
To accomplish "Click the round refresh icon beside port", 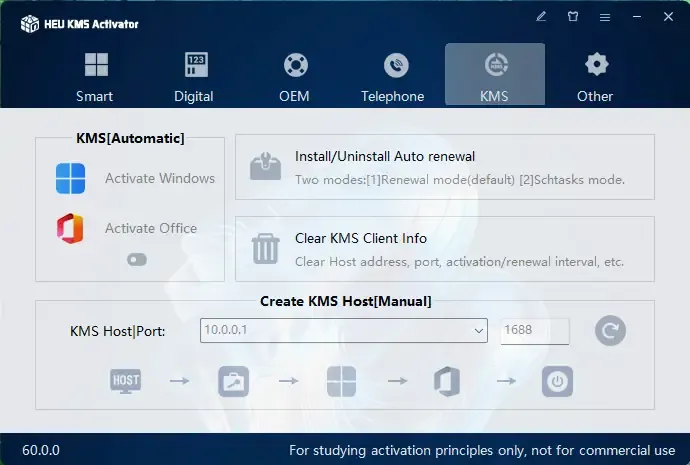I will [x=610, y=330].
